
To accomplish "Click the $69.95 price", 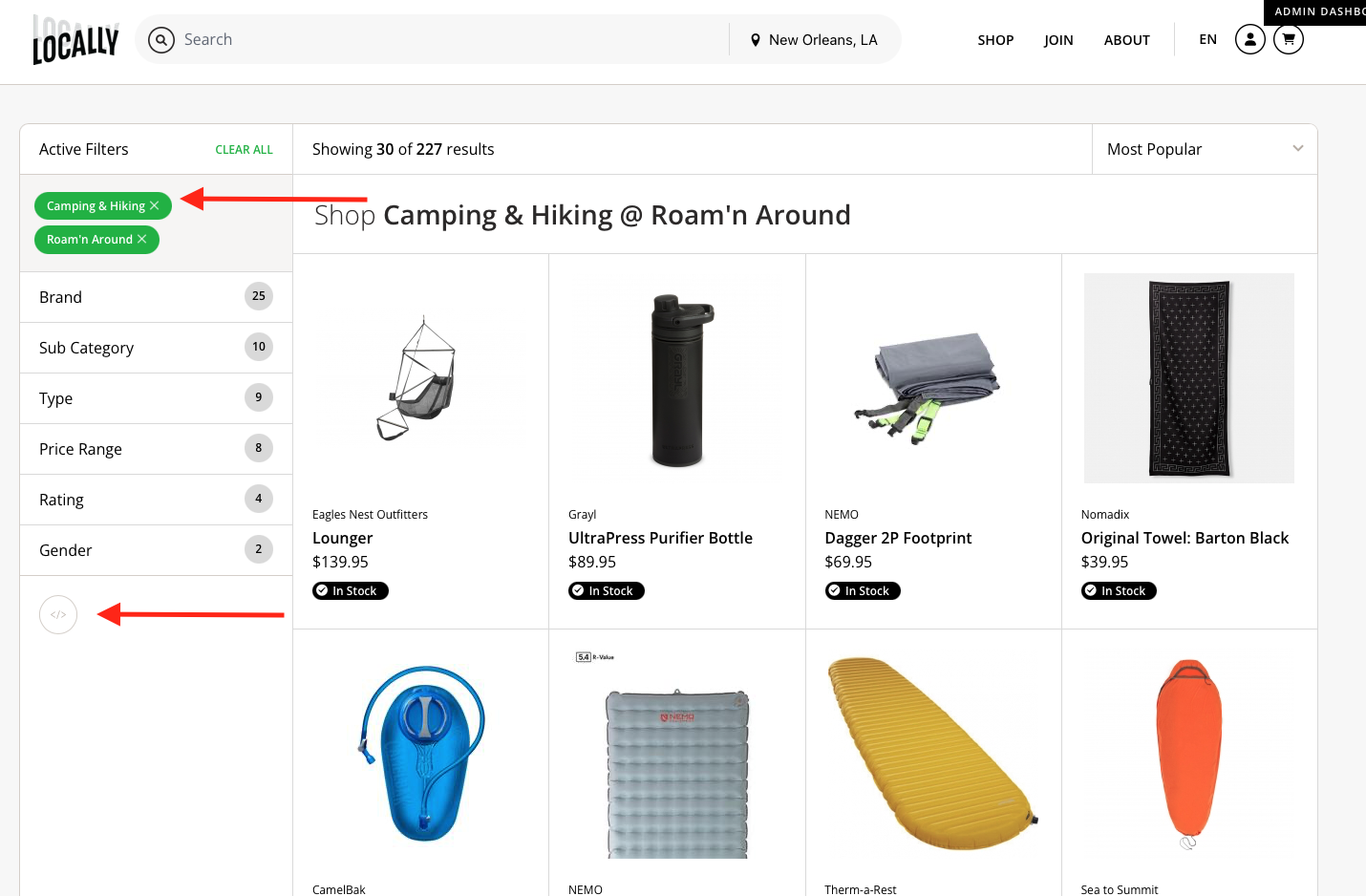I will 848,562.
